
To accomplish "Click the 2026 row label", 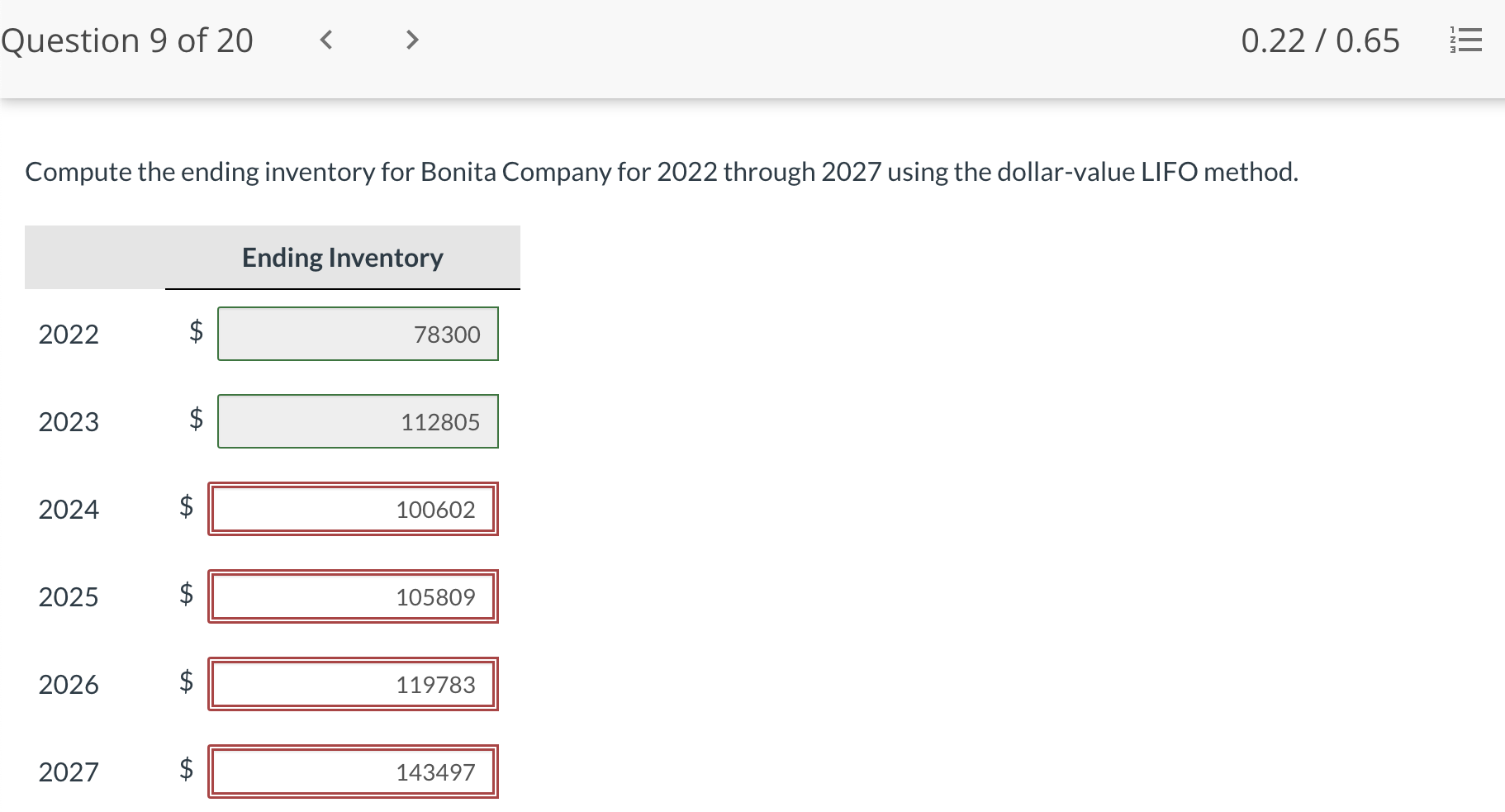I will click(x=69, y=685).
